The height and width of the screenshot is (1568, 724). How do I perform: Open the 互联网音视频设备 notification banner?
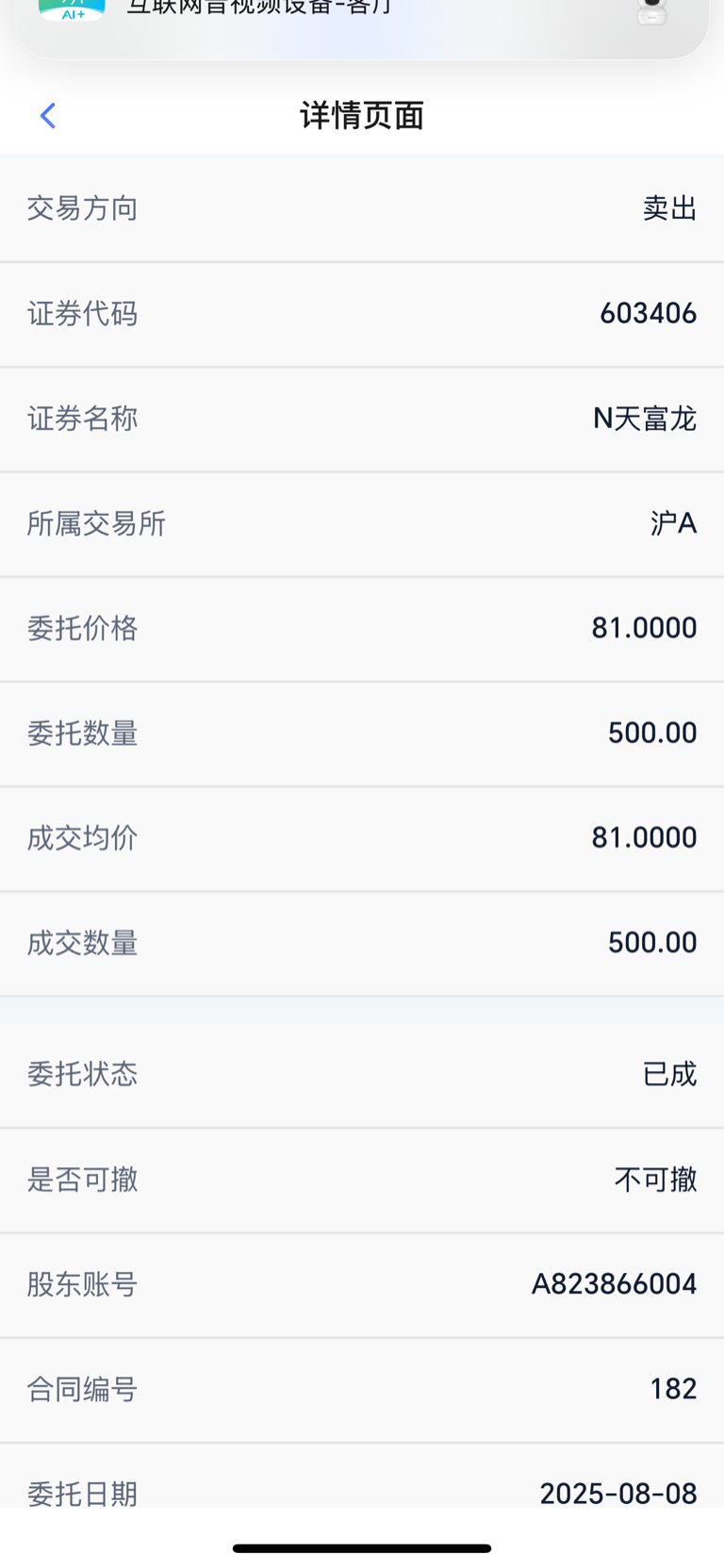pos(362,24)
